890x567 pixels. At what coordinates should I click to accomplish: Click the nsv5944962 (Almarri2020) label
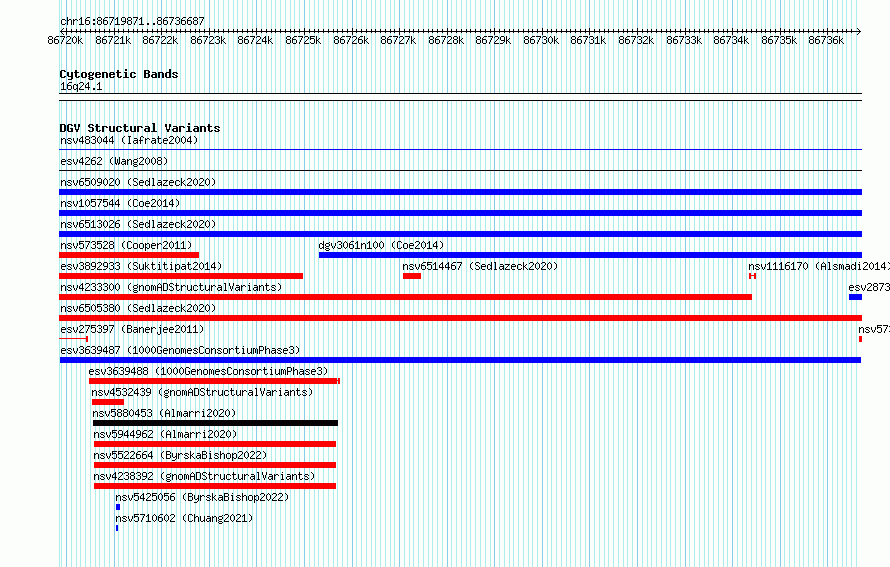click(165, 434)
